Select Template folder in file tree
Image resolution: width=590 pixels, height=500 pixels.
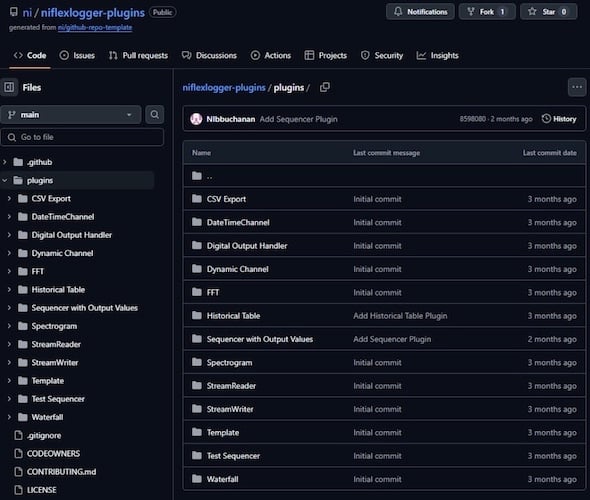(x=48, y=381)
